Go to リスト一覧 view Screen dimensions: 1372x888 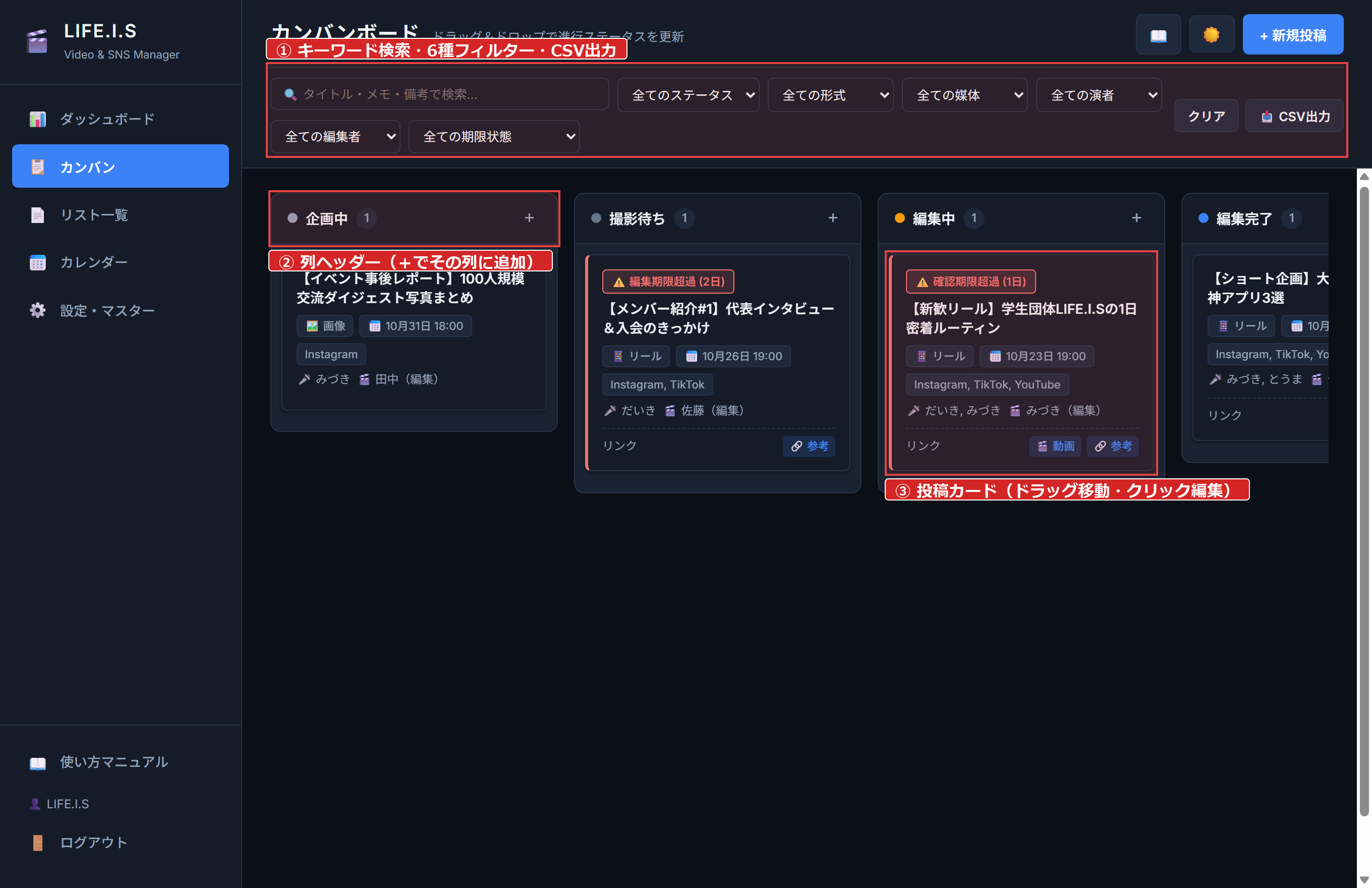point(121,215)
